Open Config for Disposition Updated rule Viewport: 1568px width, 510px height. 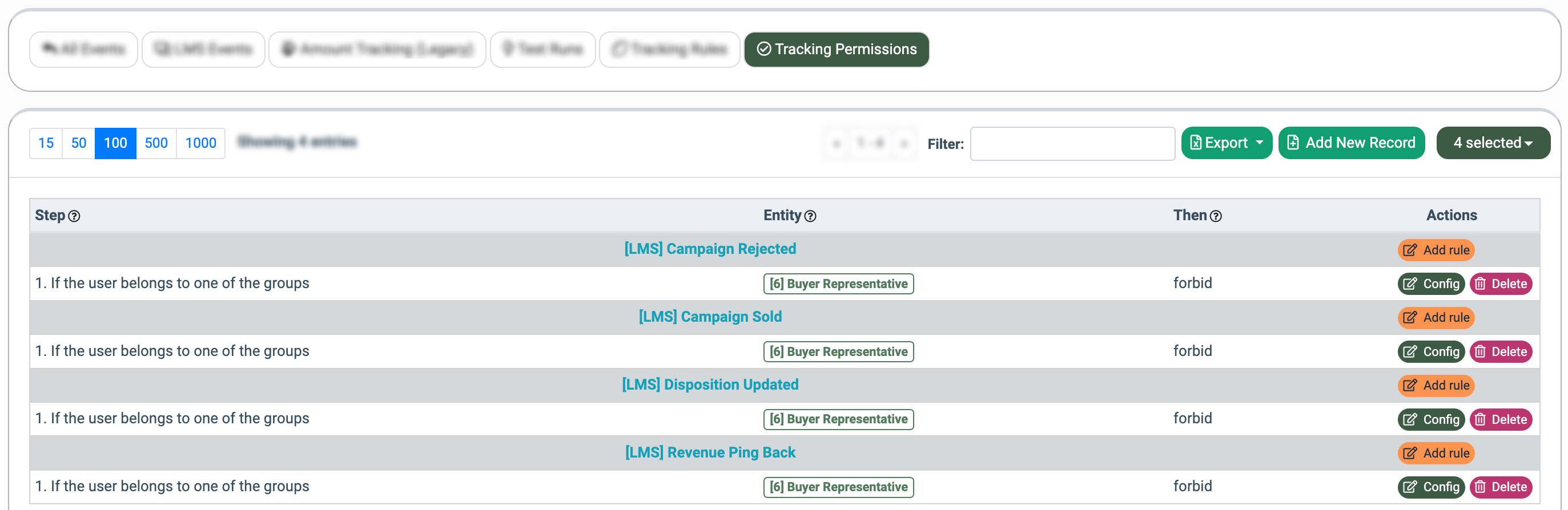(1431, 419)
